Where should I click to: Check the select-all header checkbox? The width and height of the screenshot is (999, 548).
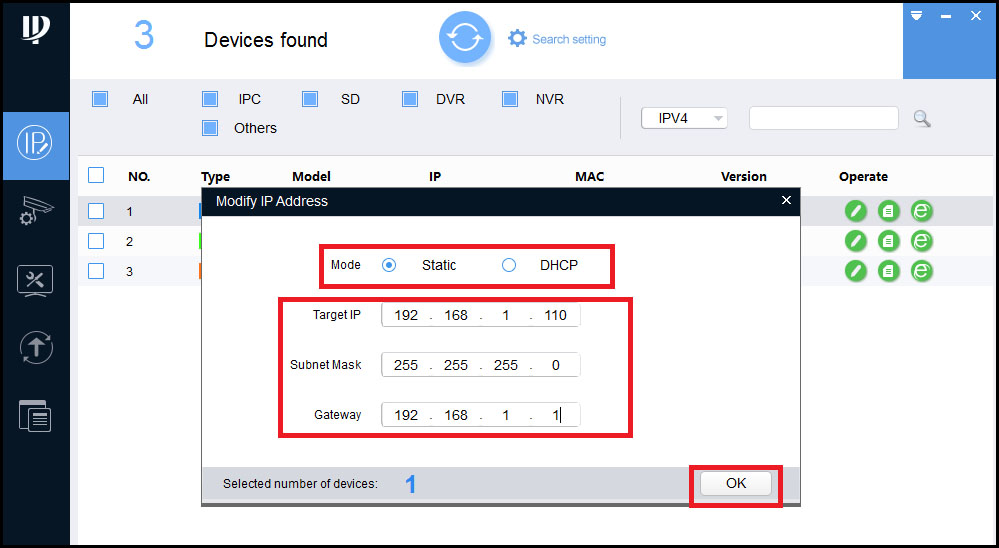click(96, 175)
